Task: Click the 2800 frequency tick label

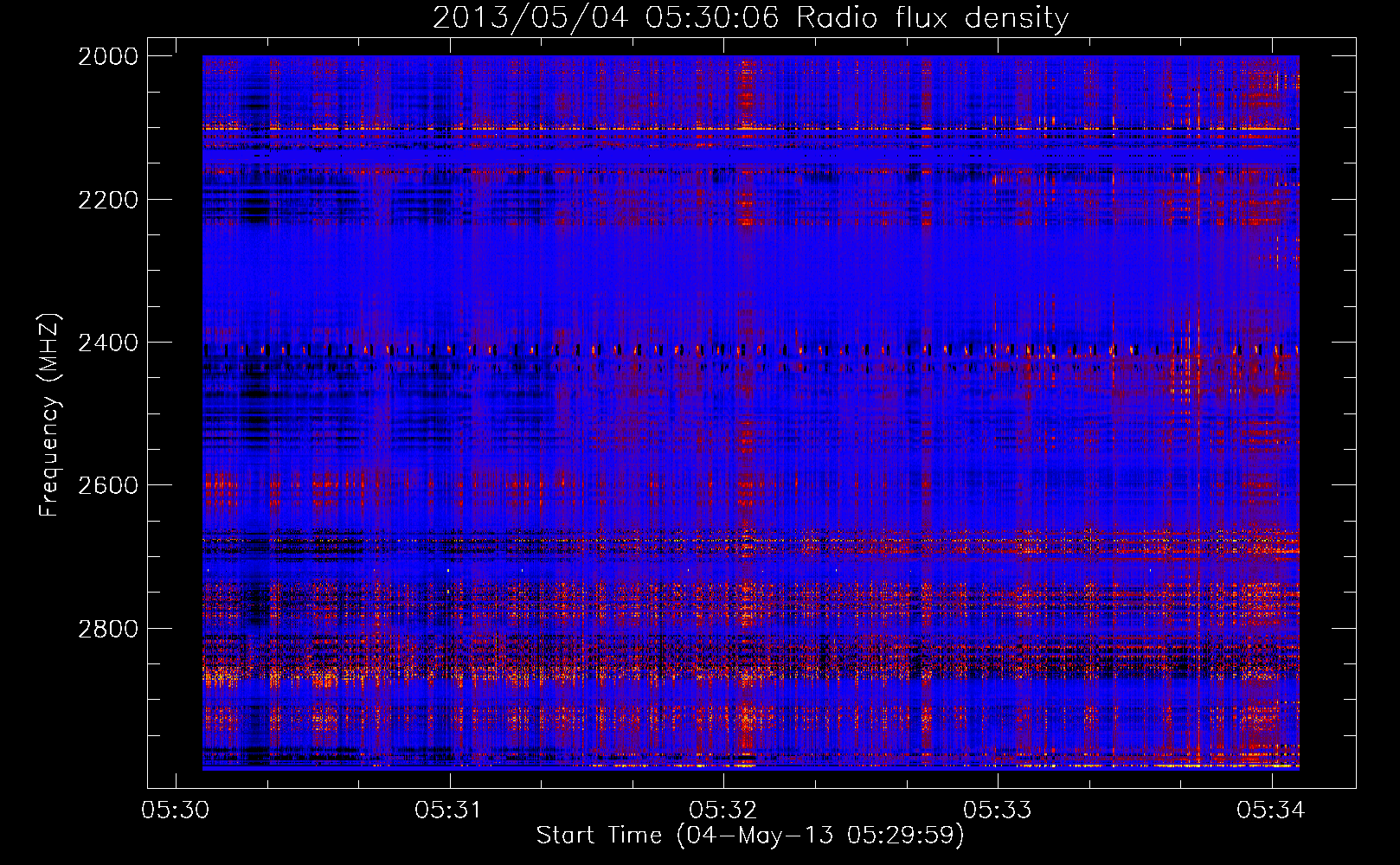Action: click(x=108, y=628)
